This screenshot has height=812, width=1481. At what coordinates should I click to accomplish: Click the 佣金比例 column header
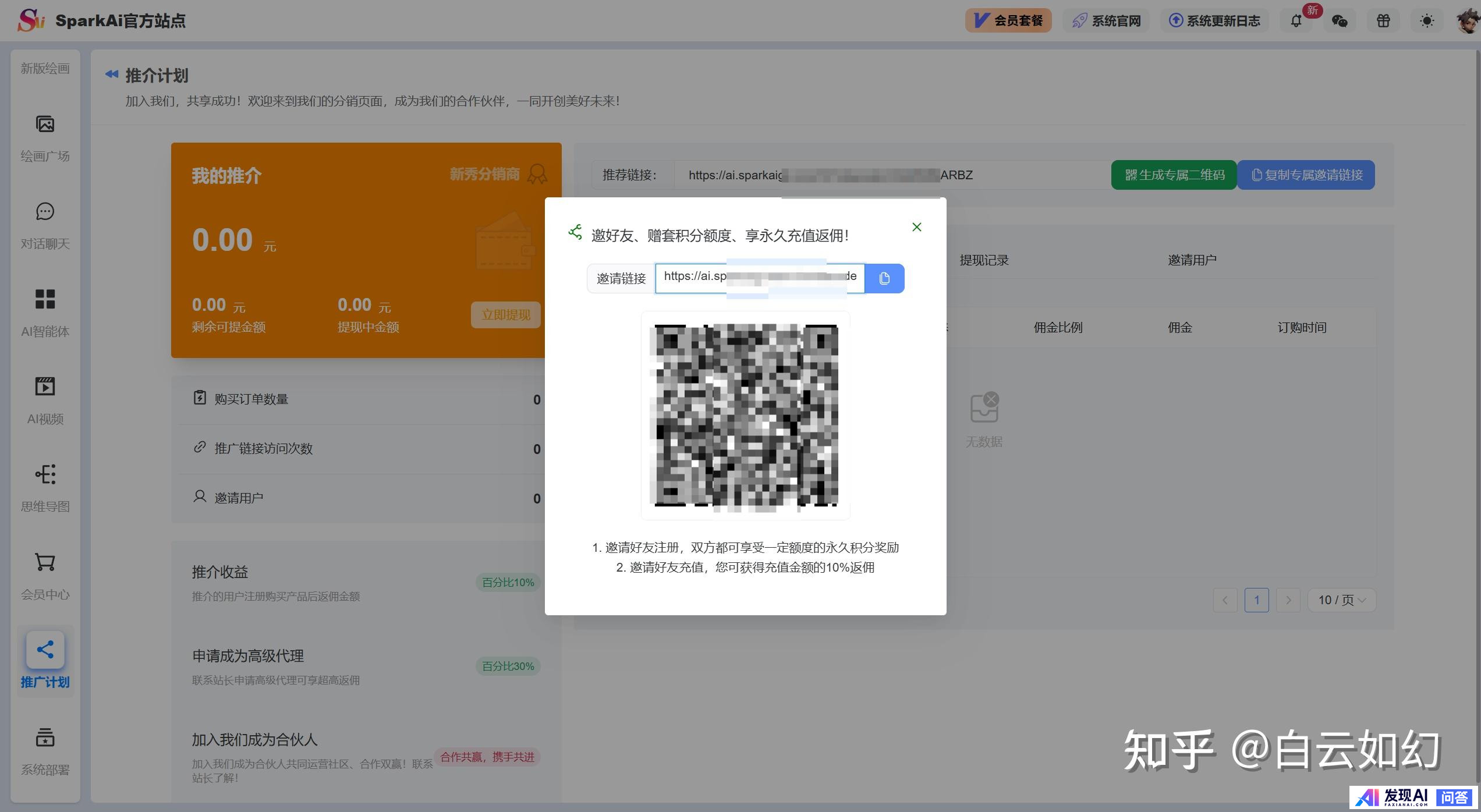tap(1058, 328)
